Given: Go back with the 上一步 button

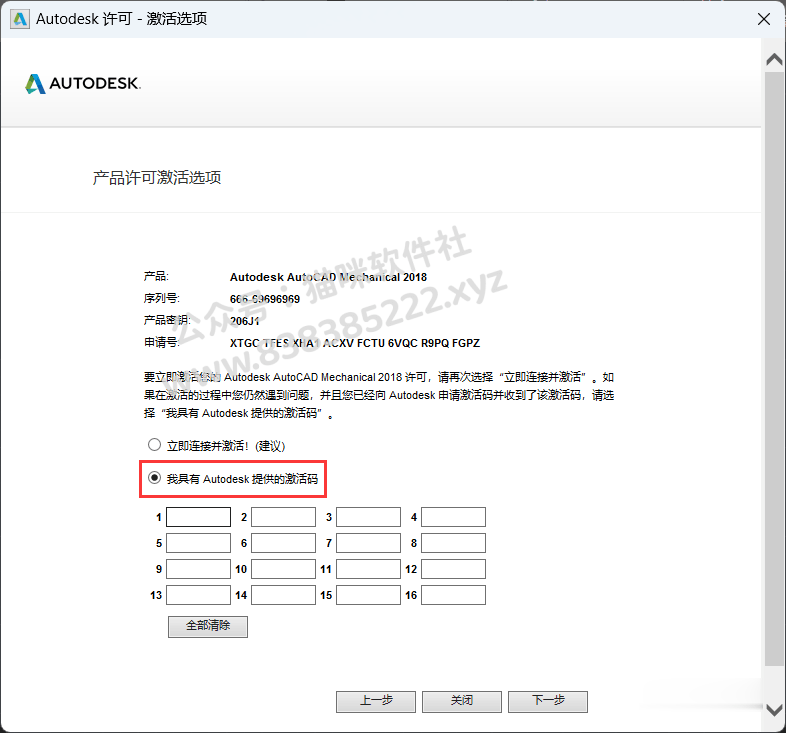Looking at the screenshot, I should [376, 701].
